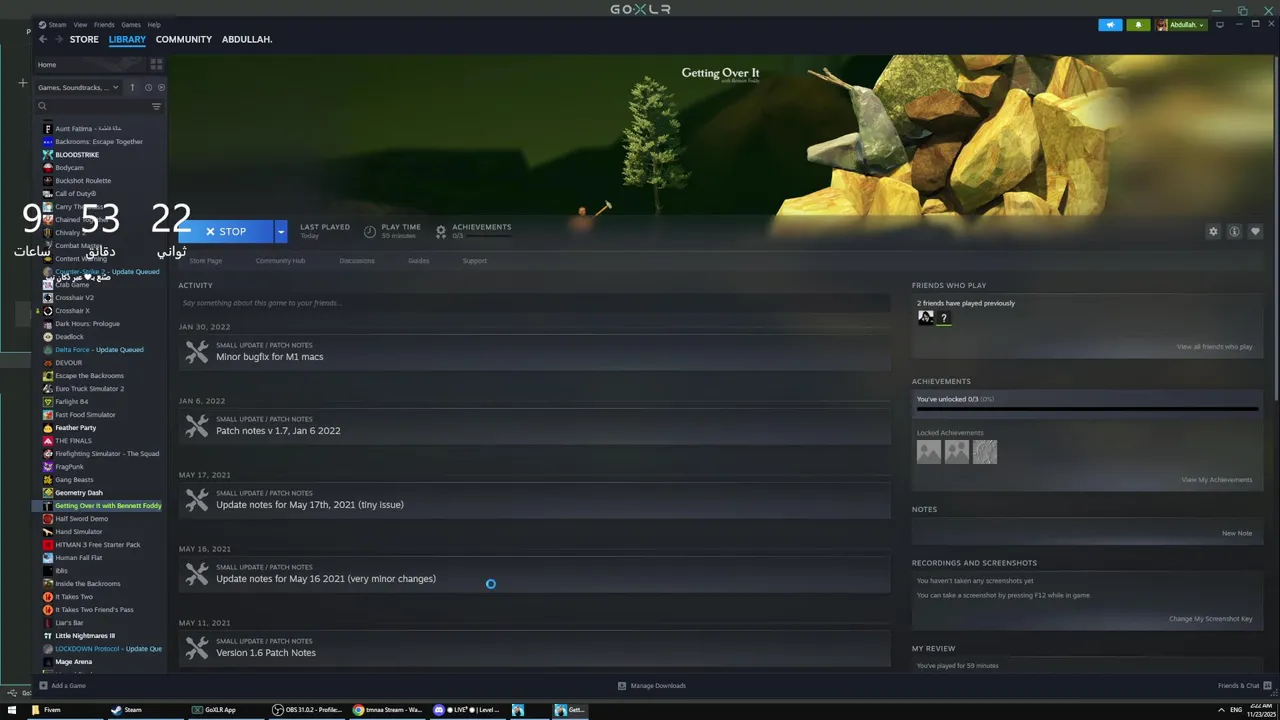This screenshot has width=1280, height=720.
Task: Open game settings gear icon
Action: tap(1213, 232)
